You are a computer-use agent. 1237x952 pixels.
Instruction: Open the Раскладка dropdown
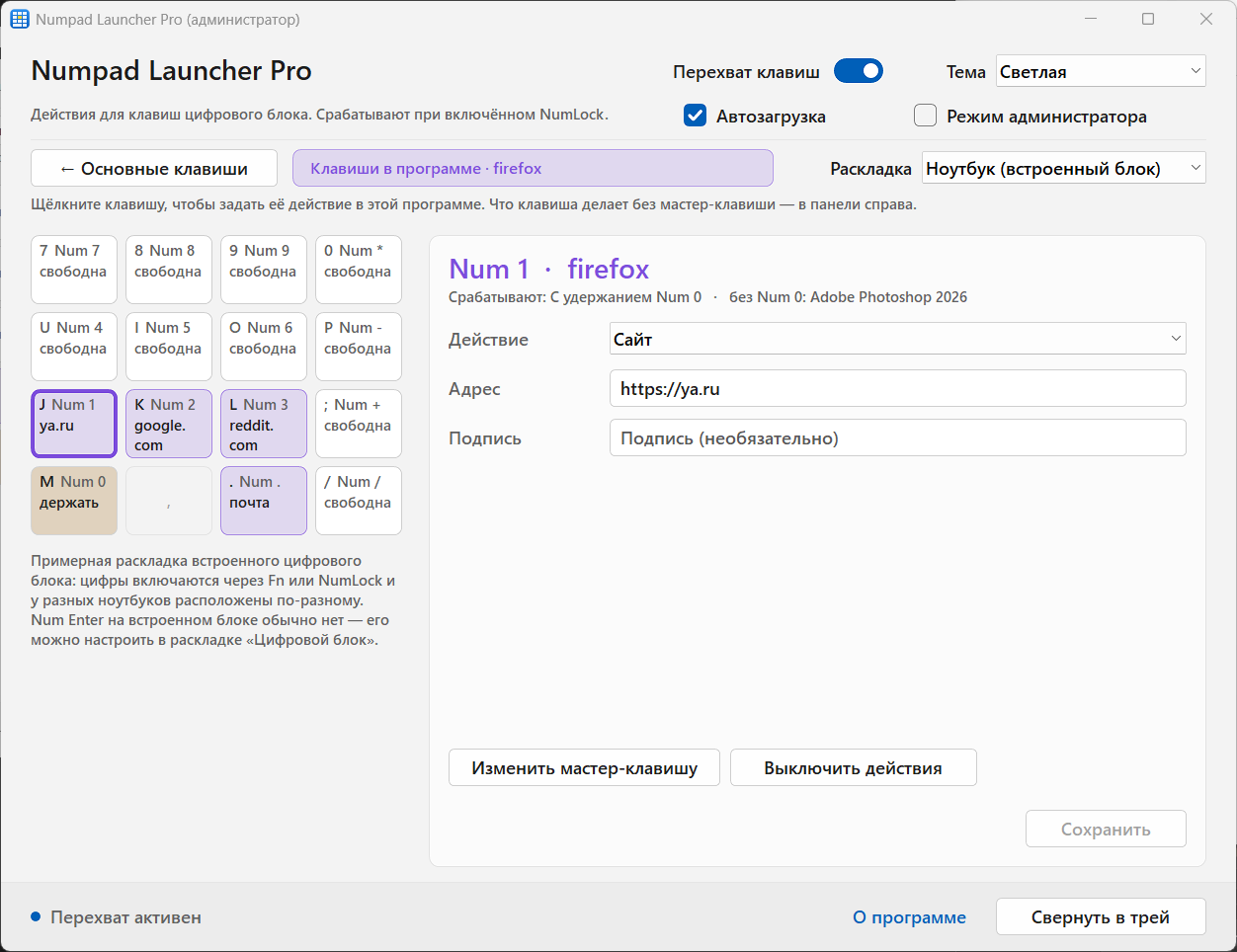pyautogui.click(x=1064, y=169)
